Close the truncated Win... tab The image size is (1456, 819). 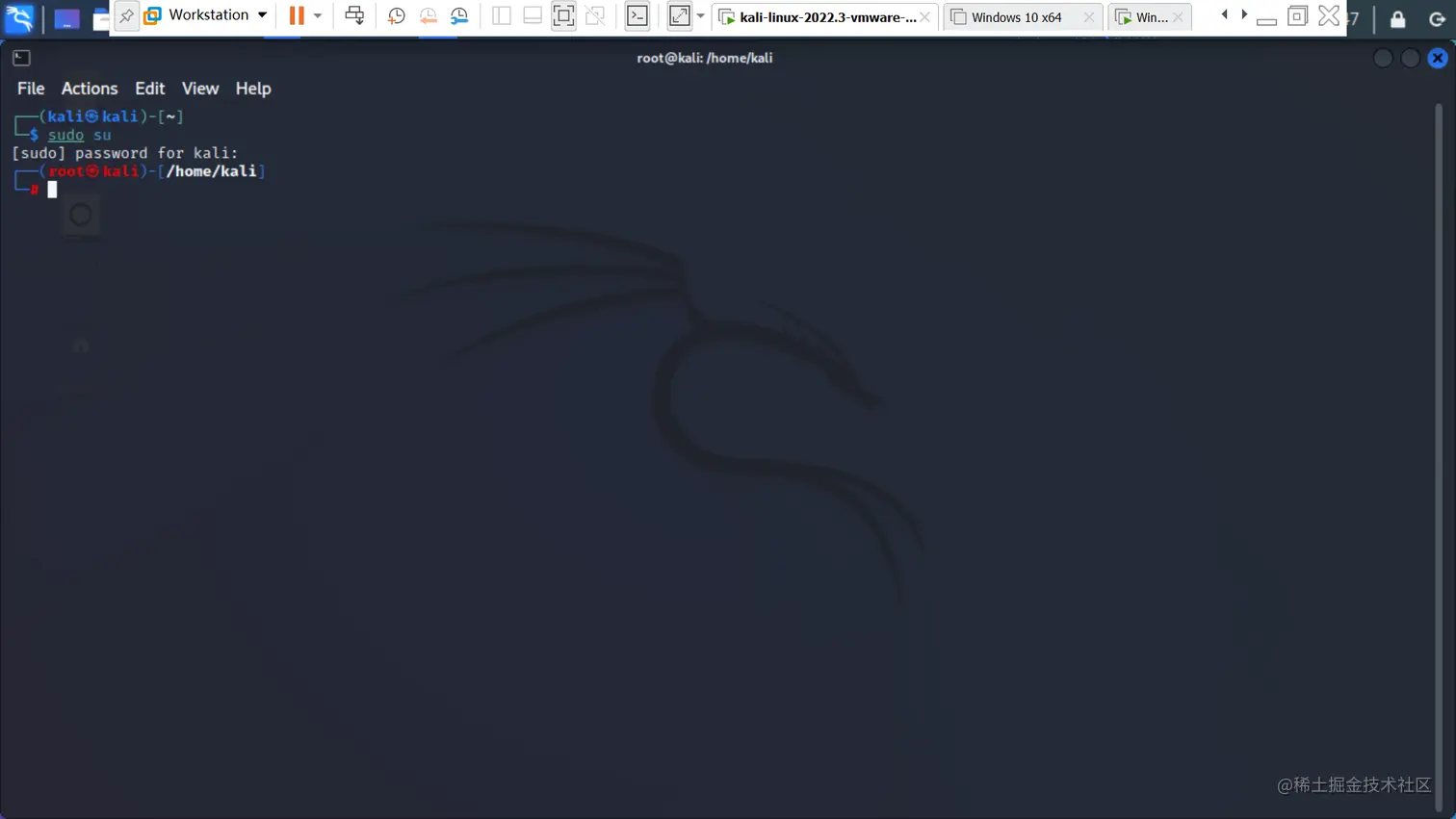[x=1178, y=17]
